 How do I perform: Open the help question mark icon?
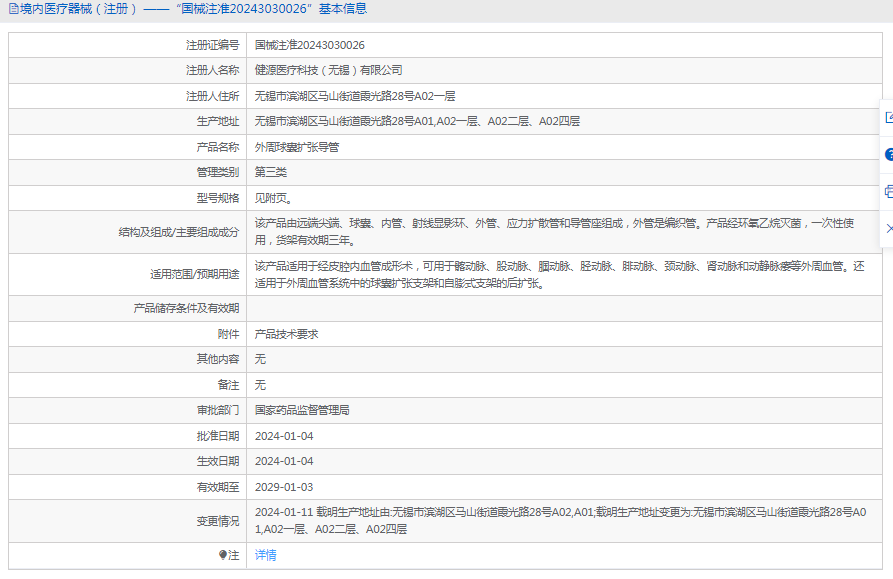pyautogui.click(x=889, y=154)
